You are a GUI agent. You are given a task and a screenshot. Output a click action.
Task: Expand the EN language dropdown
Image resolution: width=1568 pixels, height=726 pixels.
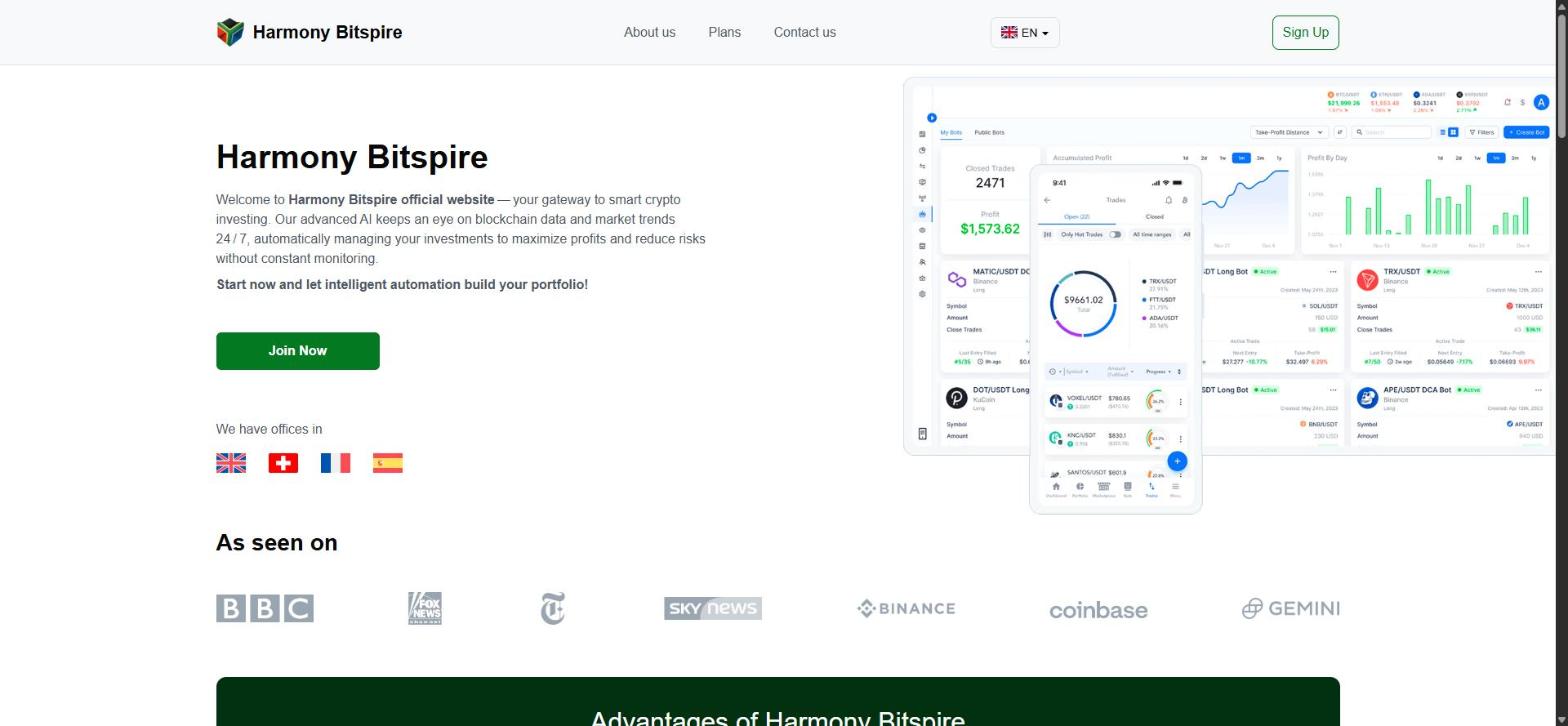(x=1025, y=33)
